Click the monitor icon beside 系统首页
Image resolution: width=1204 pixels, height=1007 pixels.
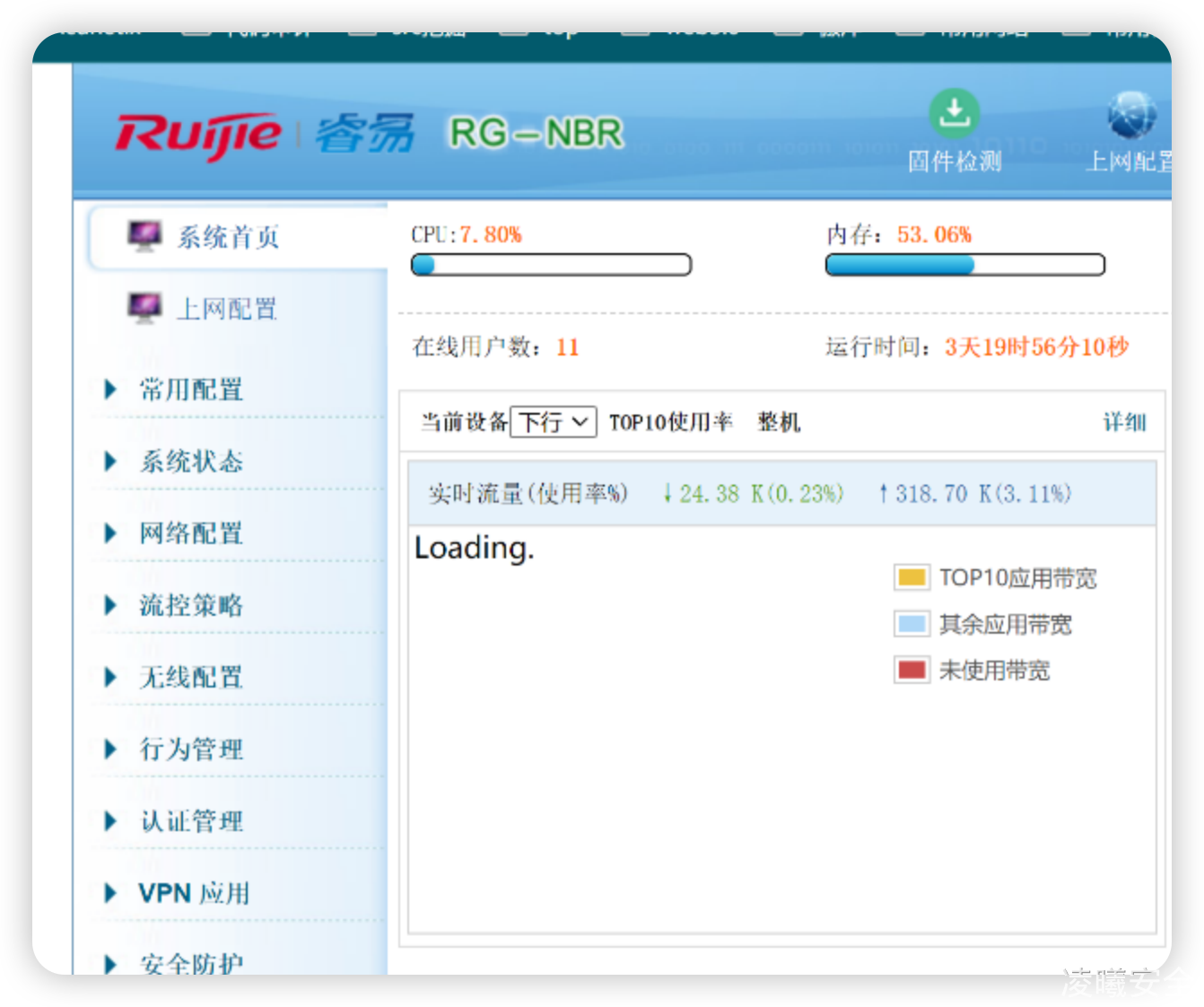click(x=144, y=236)
